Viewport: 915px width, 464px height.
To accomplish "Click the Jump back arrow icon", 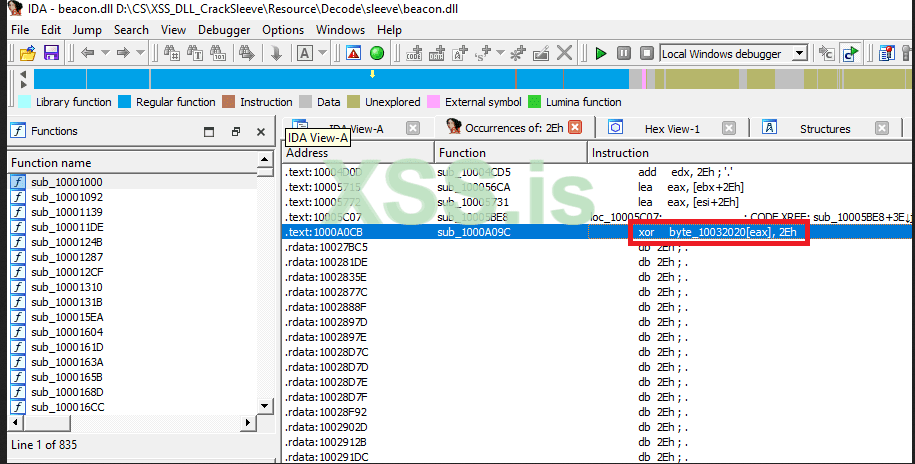I will click(87, 53).
